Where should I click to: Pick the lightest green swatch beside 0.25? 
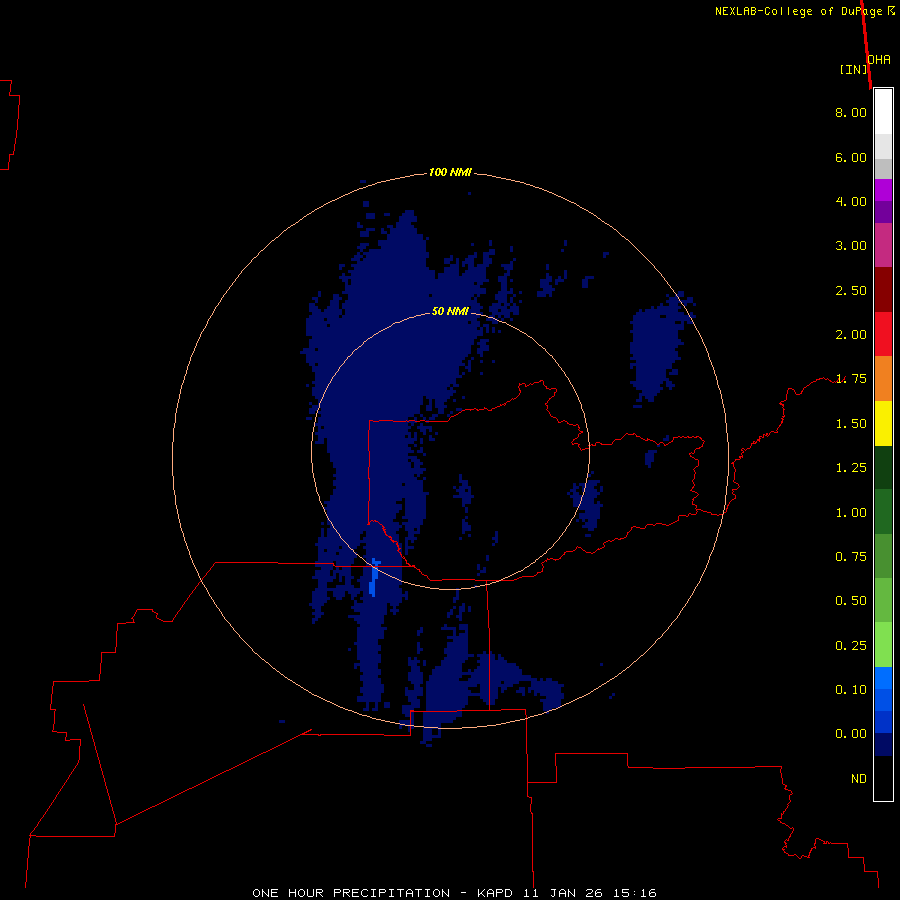pos(883,645)
